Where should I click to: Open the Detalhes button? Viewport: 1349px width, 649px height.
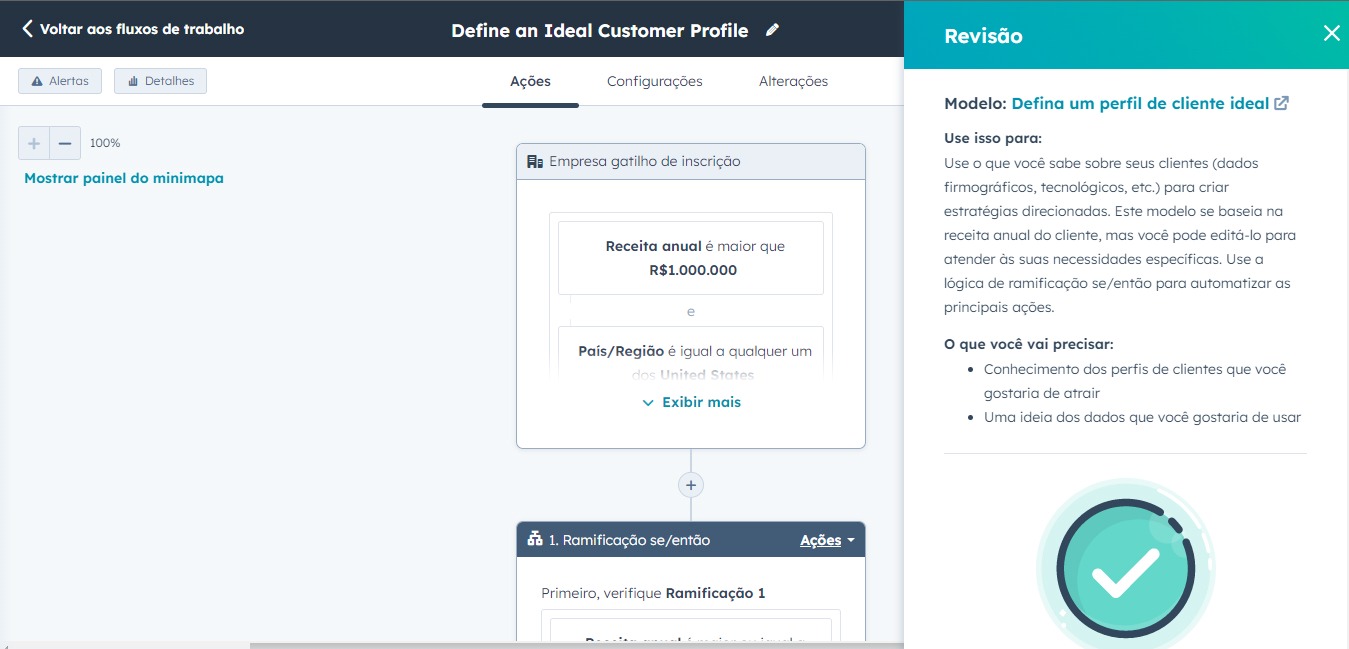(160, 81)
